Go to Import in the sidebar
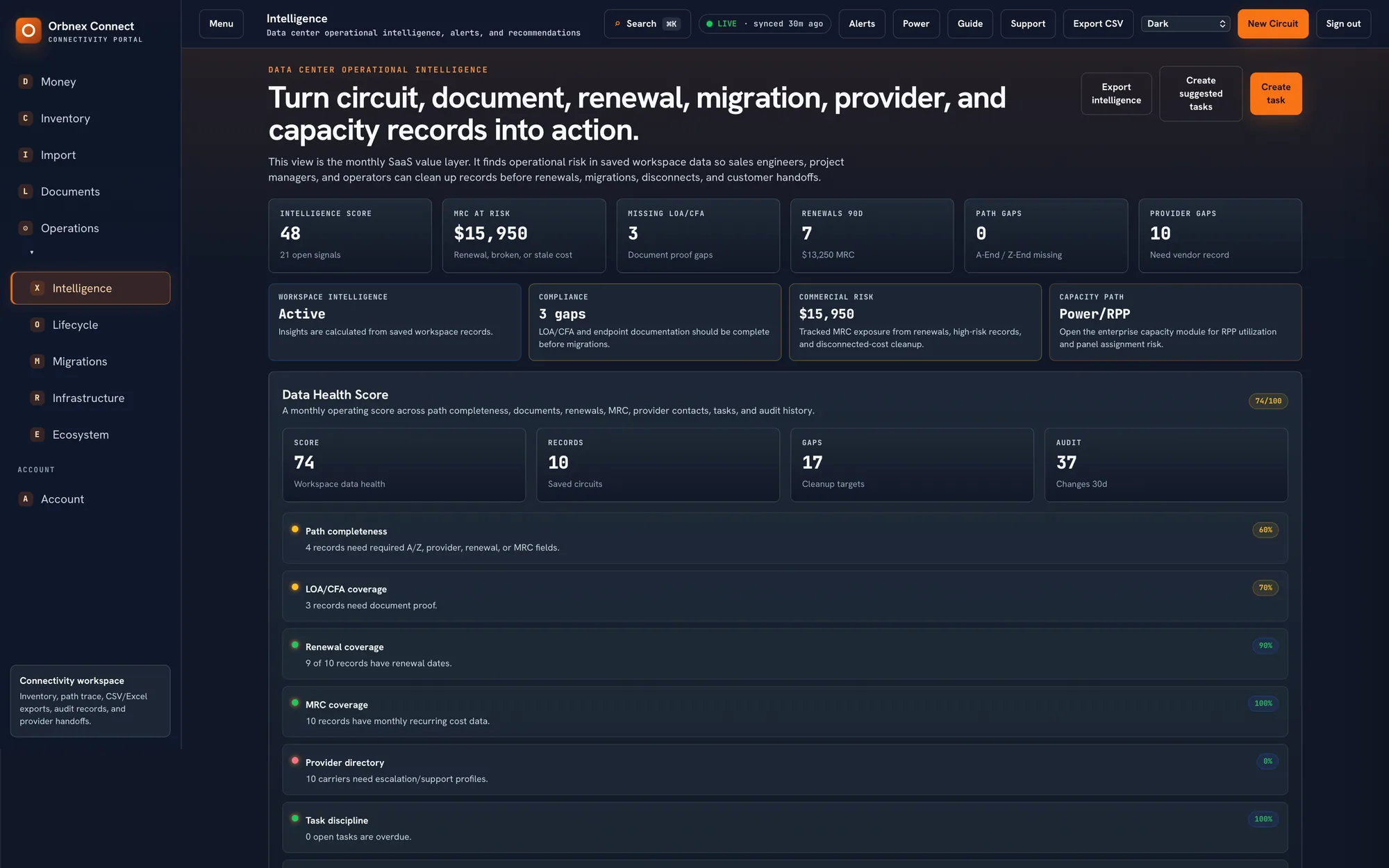 point(90,155)
